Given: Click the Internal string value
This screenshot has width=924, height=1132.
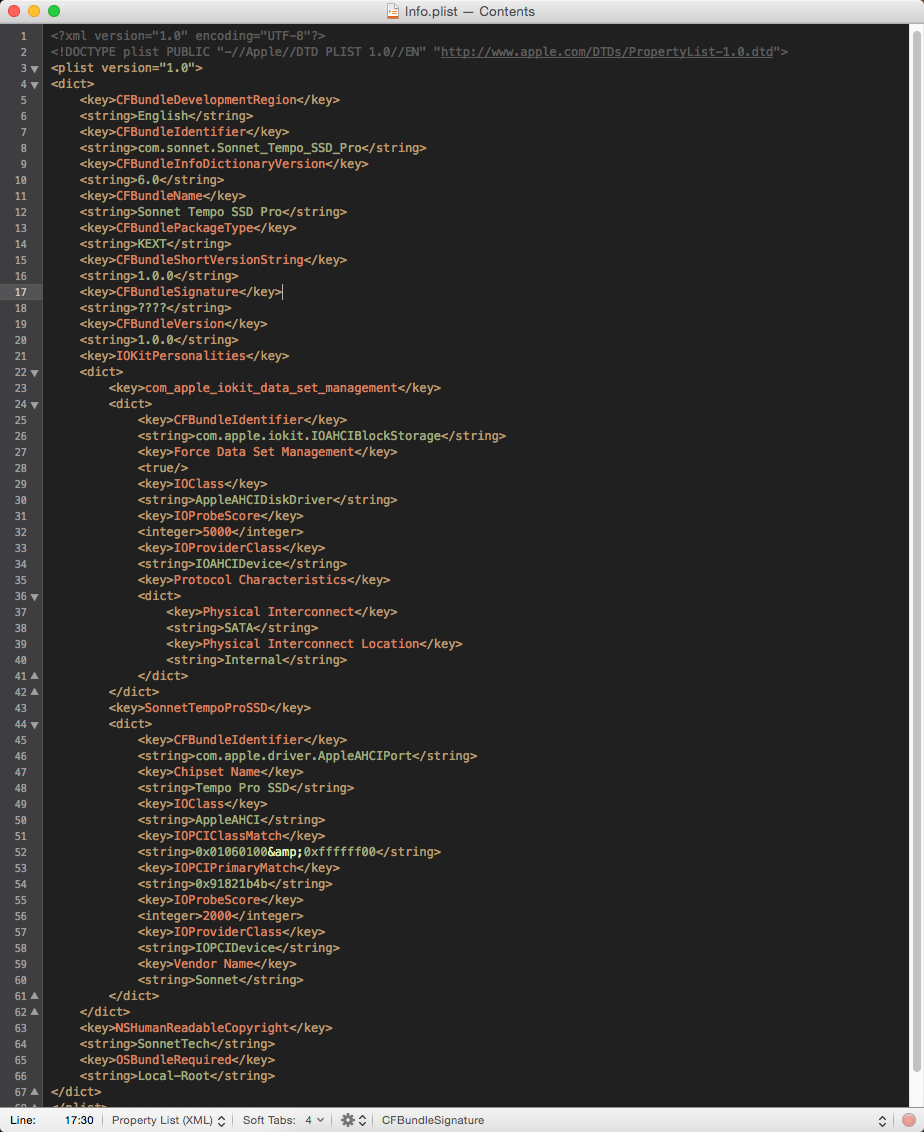Looking at the screenshot, I should [253, 660].
